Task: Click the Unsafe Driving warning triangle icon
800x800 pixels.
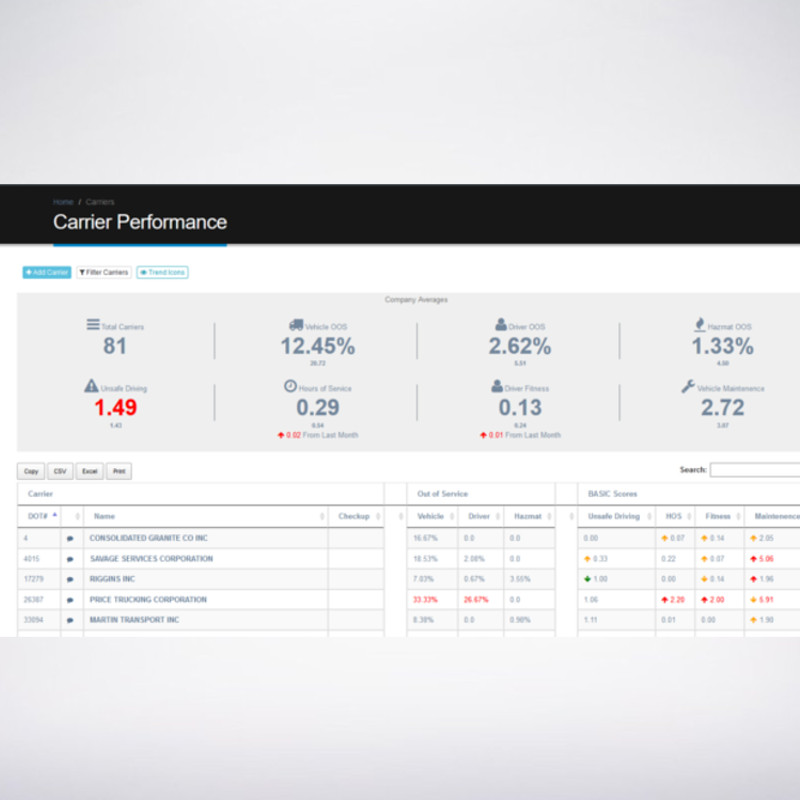Action: [92, 386]
